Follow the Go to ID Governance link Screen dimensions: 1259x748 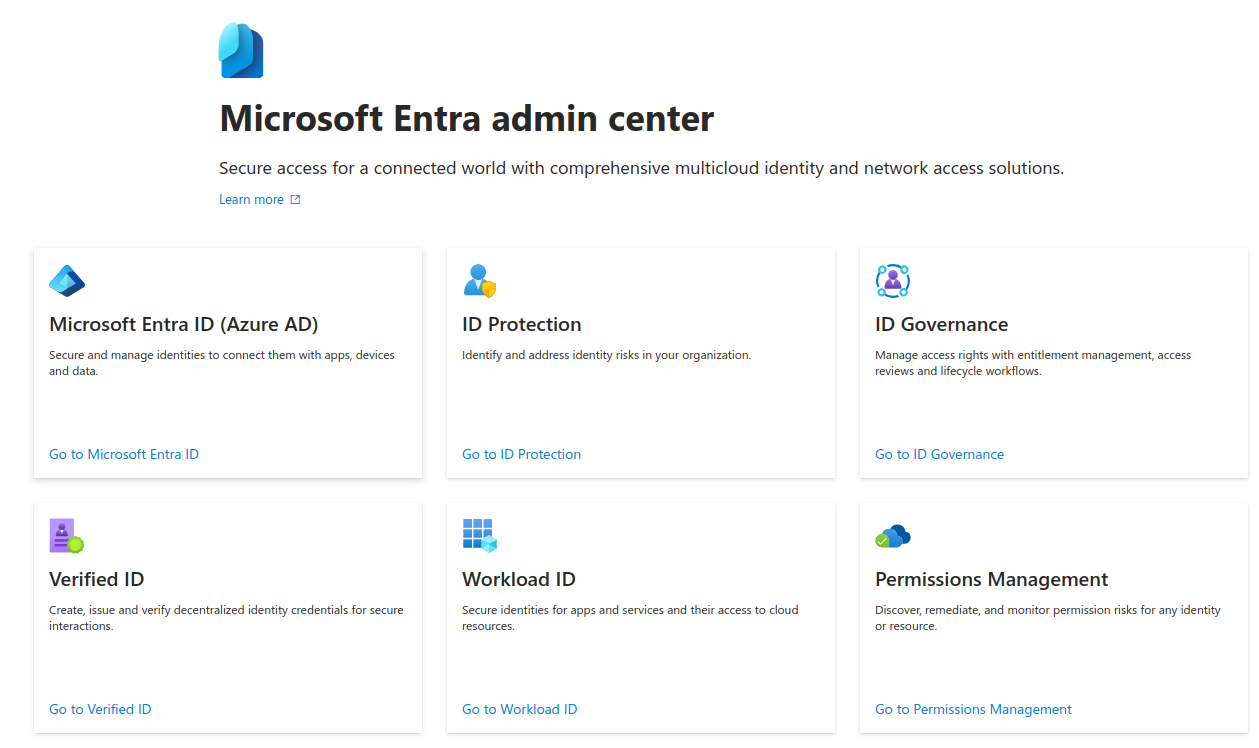[x=939, y=454]
